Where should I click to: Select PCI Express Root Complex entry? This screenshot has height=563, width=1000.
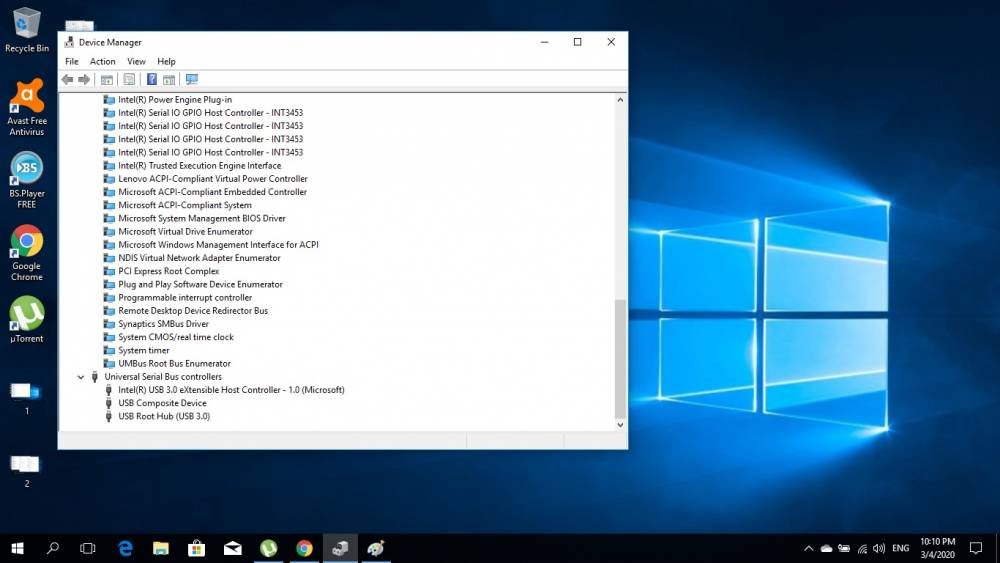pos(168,271)
